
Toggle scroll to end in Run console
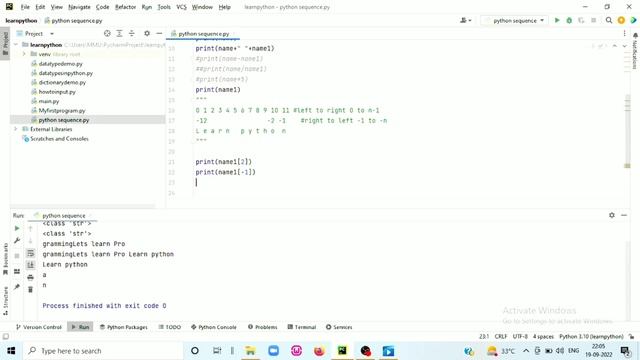click(30, 265)
